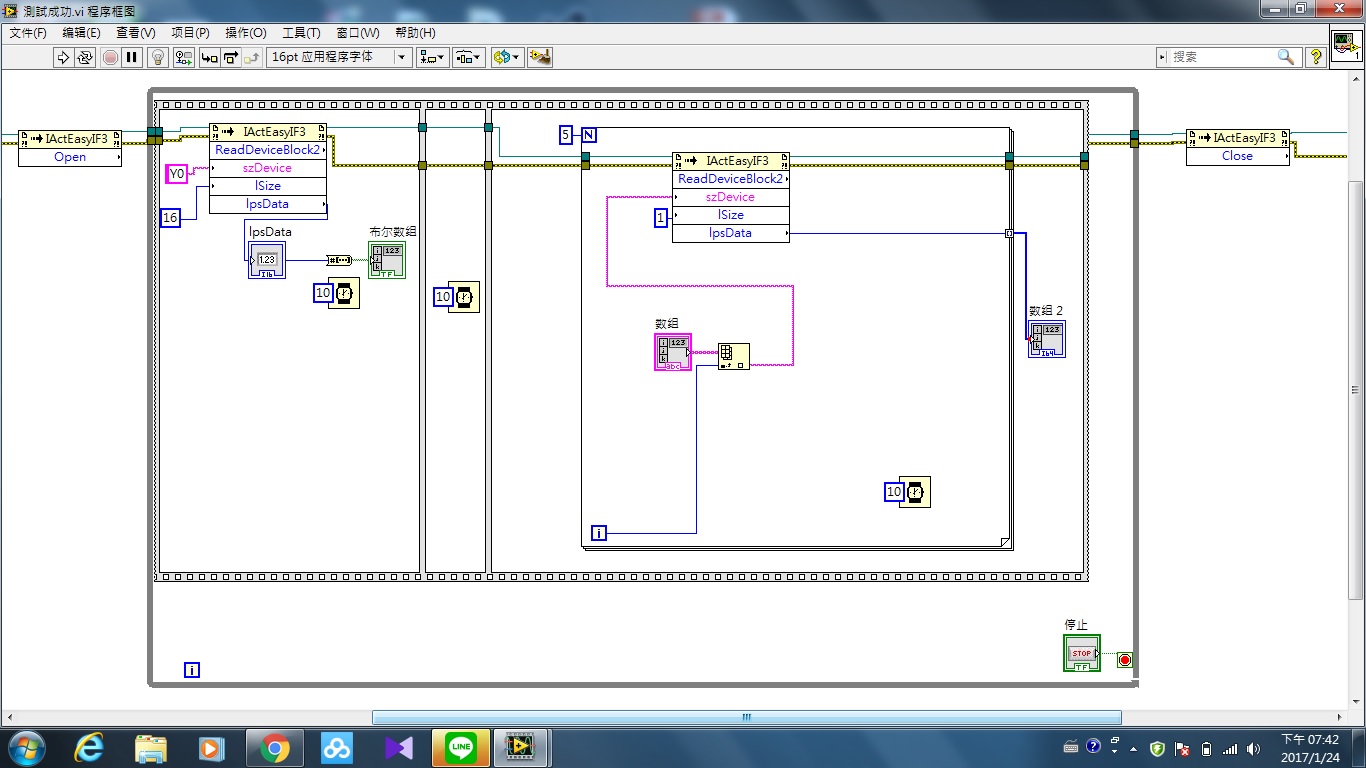Start Run Continuously from the toolbar
Screen dimensions: 1366x768
coord(85,57)
